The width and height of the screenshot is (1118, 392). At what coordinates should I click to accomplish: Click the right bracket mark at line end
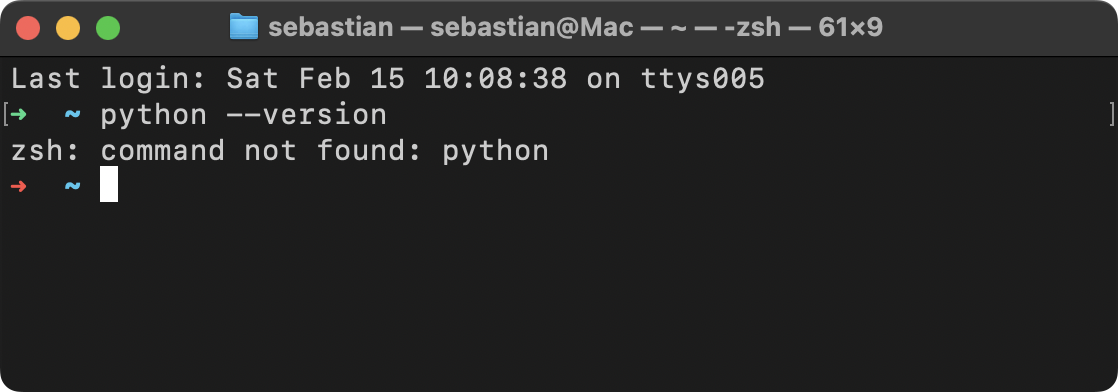1112,115
